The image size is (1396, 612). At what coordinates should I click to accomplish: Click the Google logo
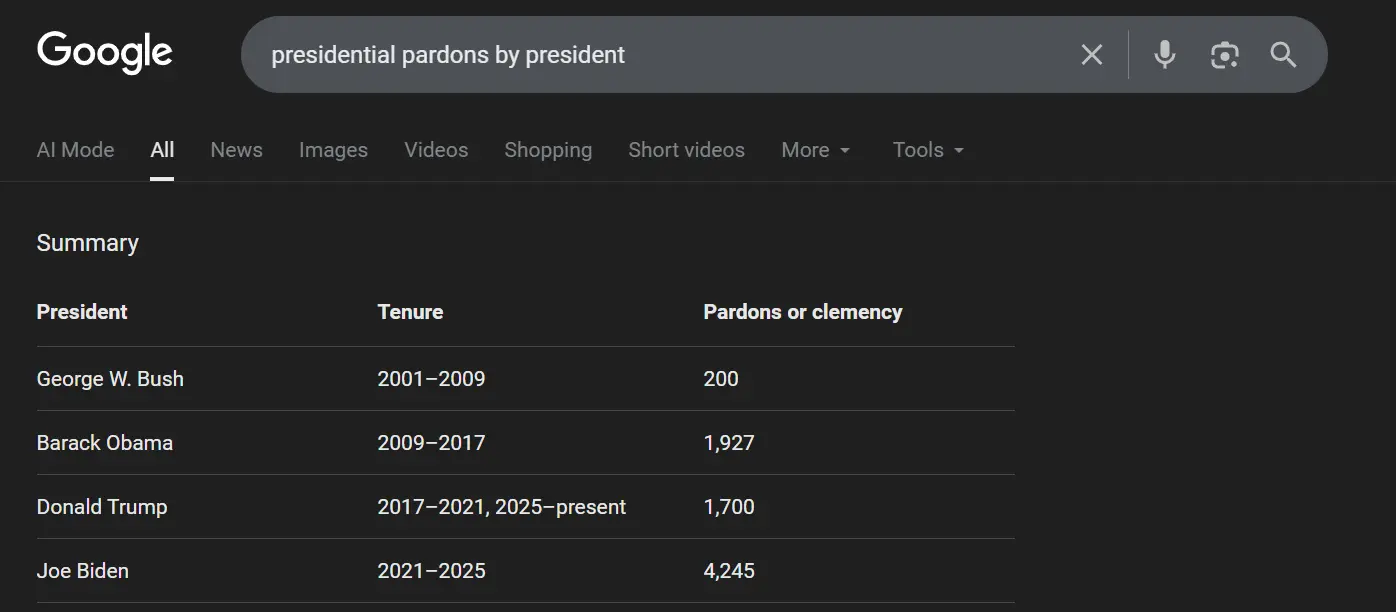coord(105,53)
